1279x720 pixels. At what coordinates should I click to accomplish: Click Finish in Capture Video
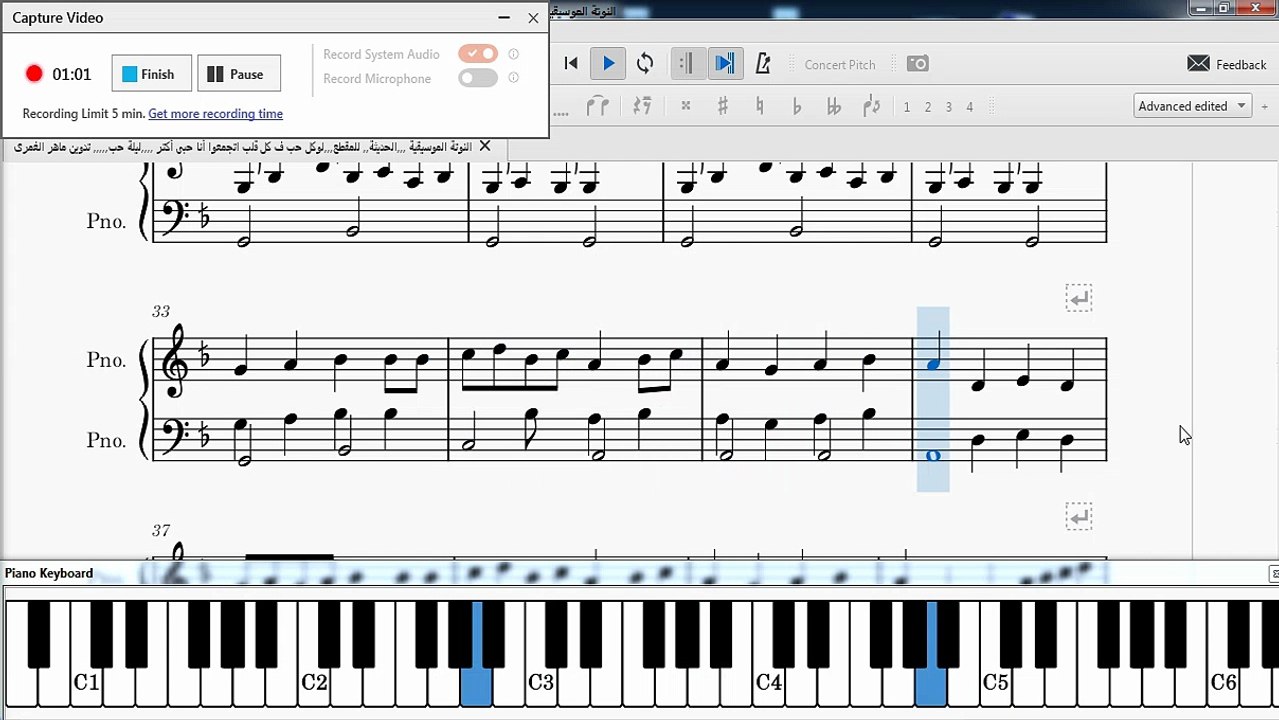click(151, 74)
